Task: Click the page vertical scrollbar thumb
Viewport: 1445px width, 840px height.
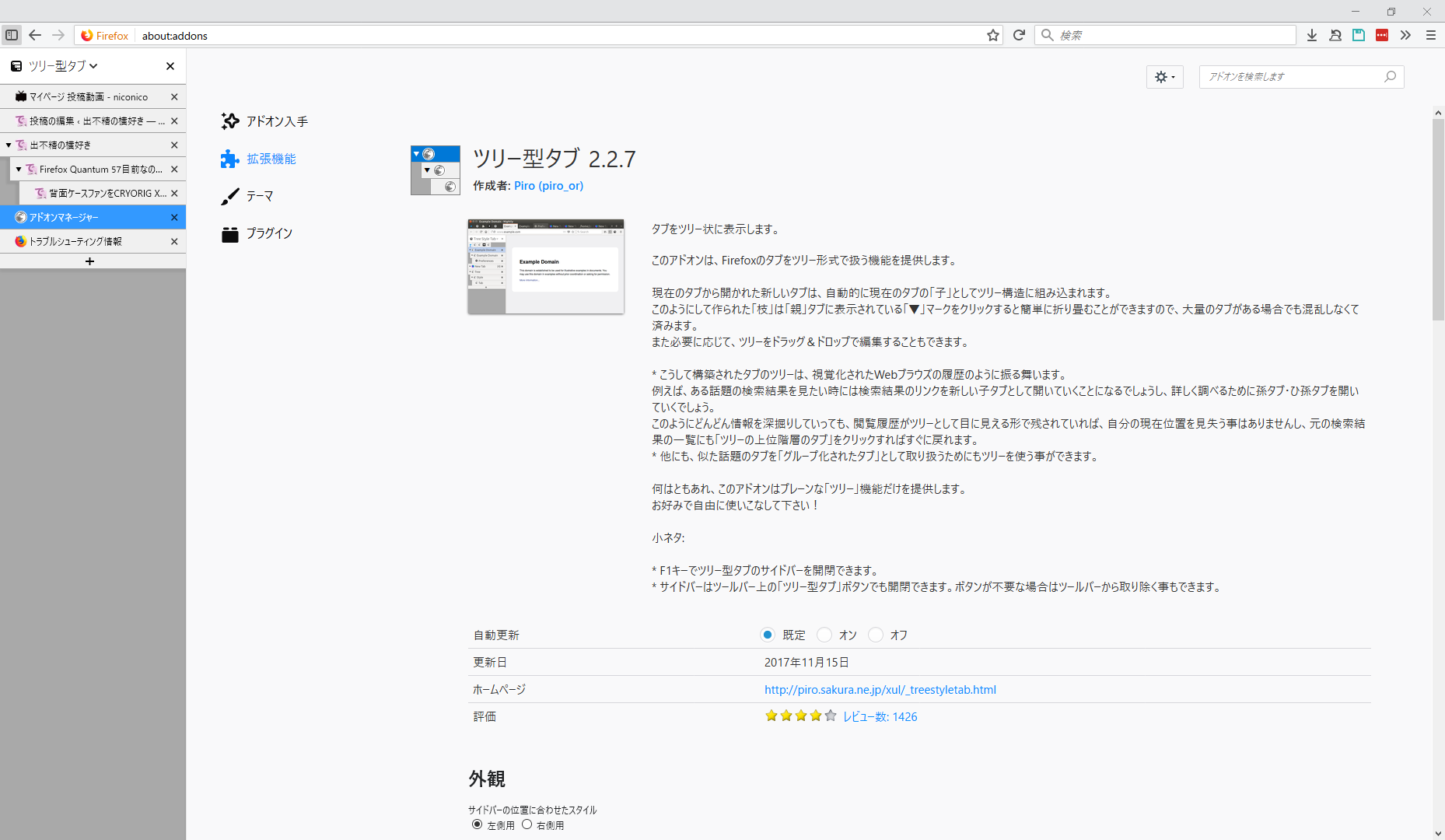Action: 1439,219
